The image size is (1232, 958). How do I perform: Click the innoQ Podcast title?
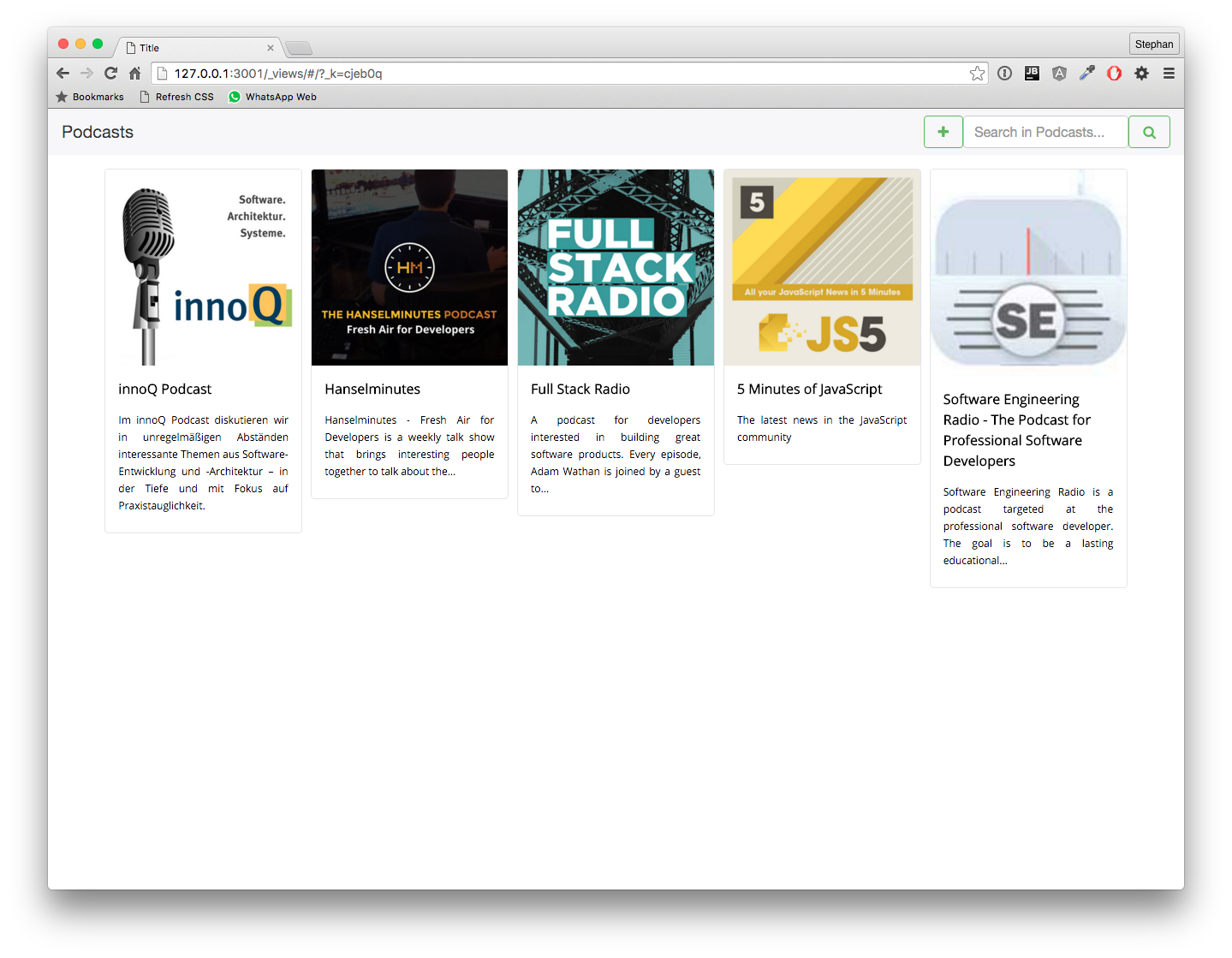point(164,389)
